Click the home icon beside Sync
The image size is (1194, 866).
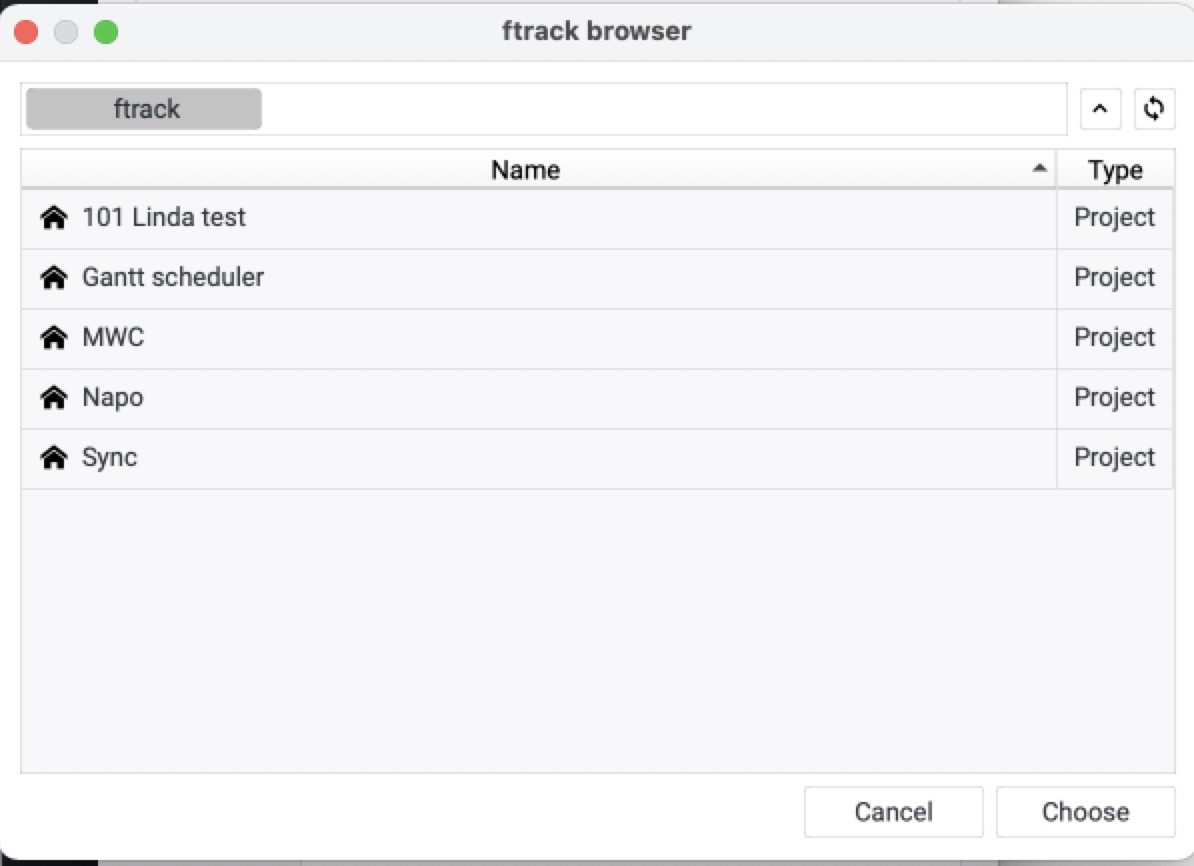point(55,457)
